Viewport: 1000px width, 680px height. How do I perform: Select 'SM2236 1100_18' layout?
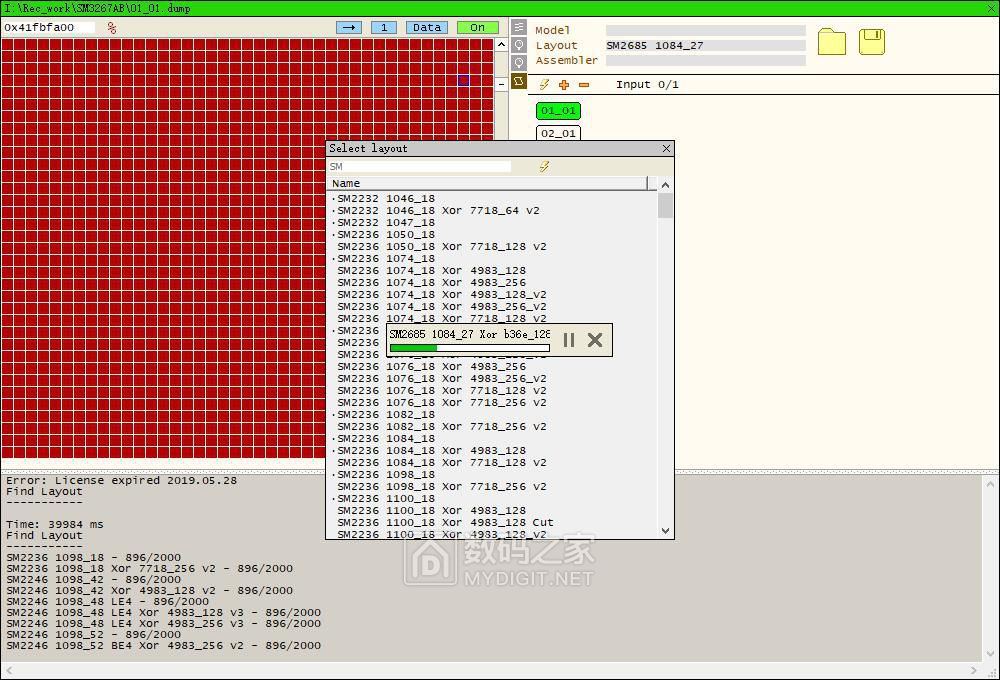click(x=386, y=499)
